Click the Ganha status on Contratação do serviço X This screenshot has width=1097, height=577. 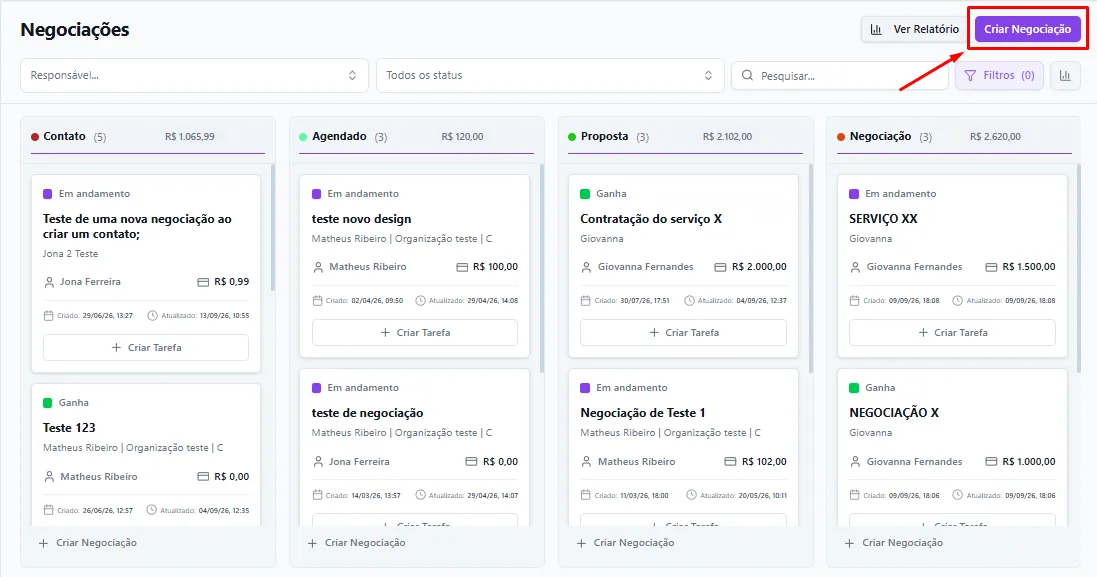(603, 194)
